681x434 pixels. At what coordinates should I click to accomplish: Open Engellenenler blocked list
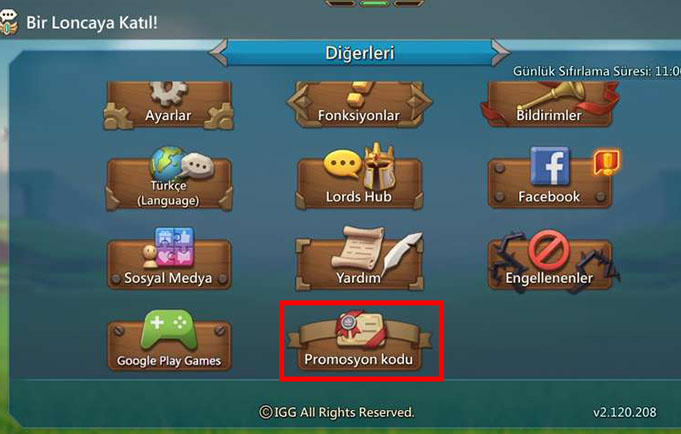(550, 261)
